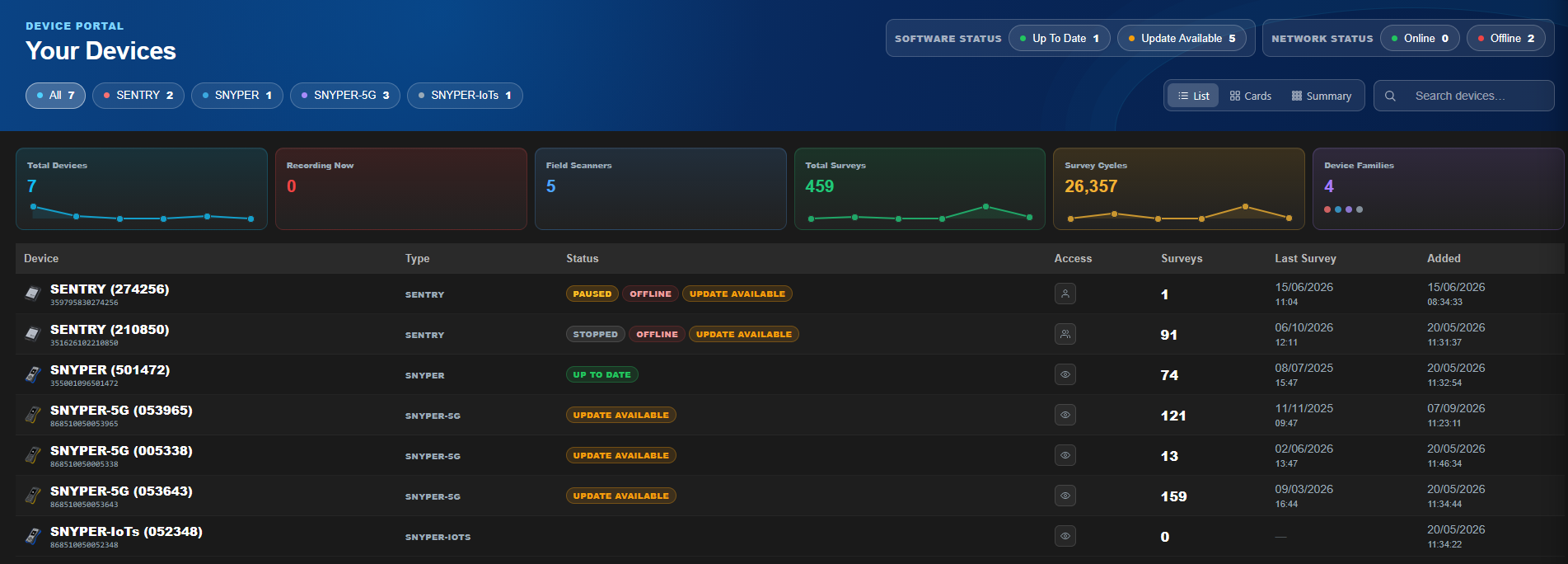This screenshot has height=564, width=1568.
Task: Sort by the Device column header
Action: pos(41,259)
